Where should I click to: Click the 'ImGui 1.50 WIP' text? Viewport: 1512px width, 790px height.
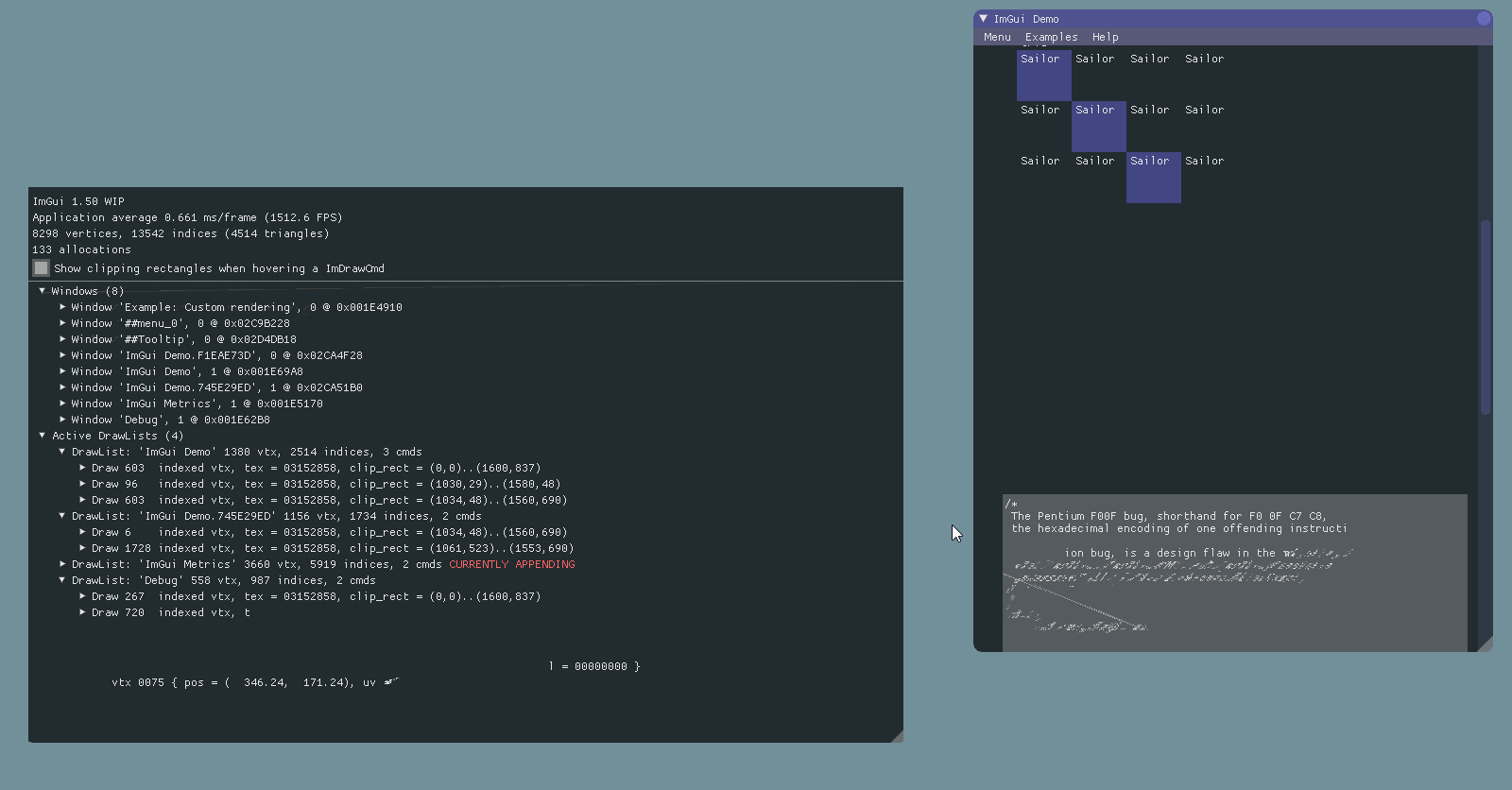point(78,201)
